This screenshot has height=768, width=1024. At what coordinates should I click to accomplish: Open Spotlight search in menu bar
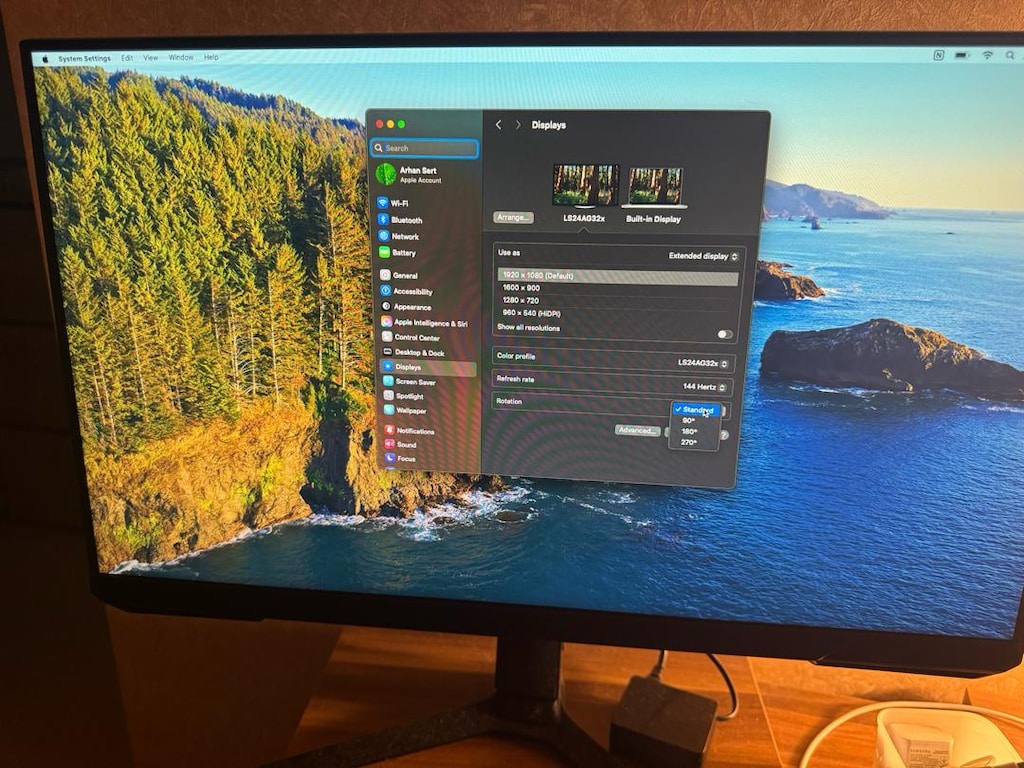pos(1010,56)
